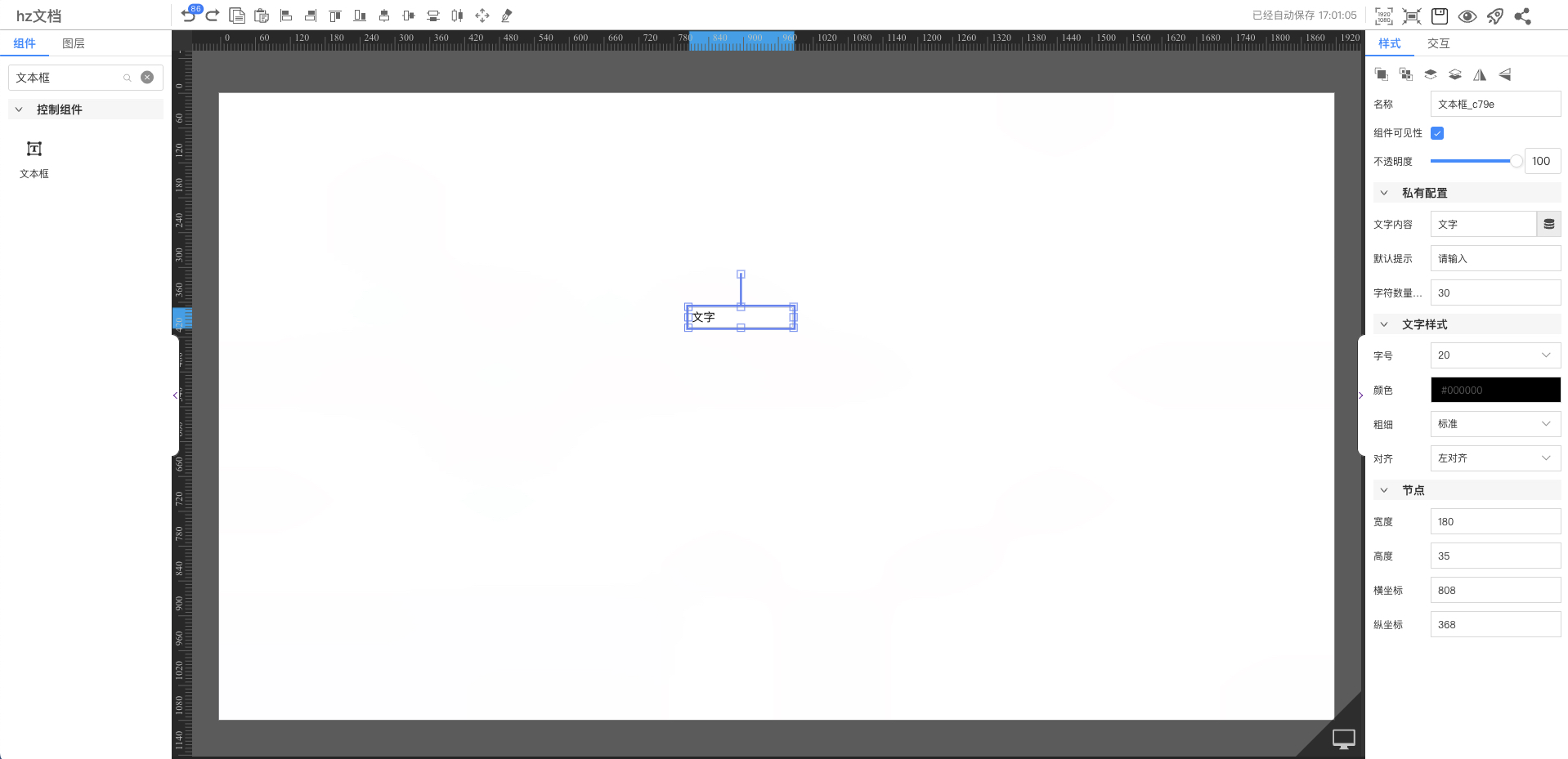This screenshot has width=1568, height=759.
Task: Open the 粗细 font weight dropdown
Action: pos(1495,424)
